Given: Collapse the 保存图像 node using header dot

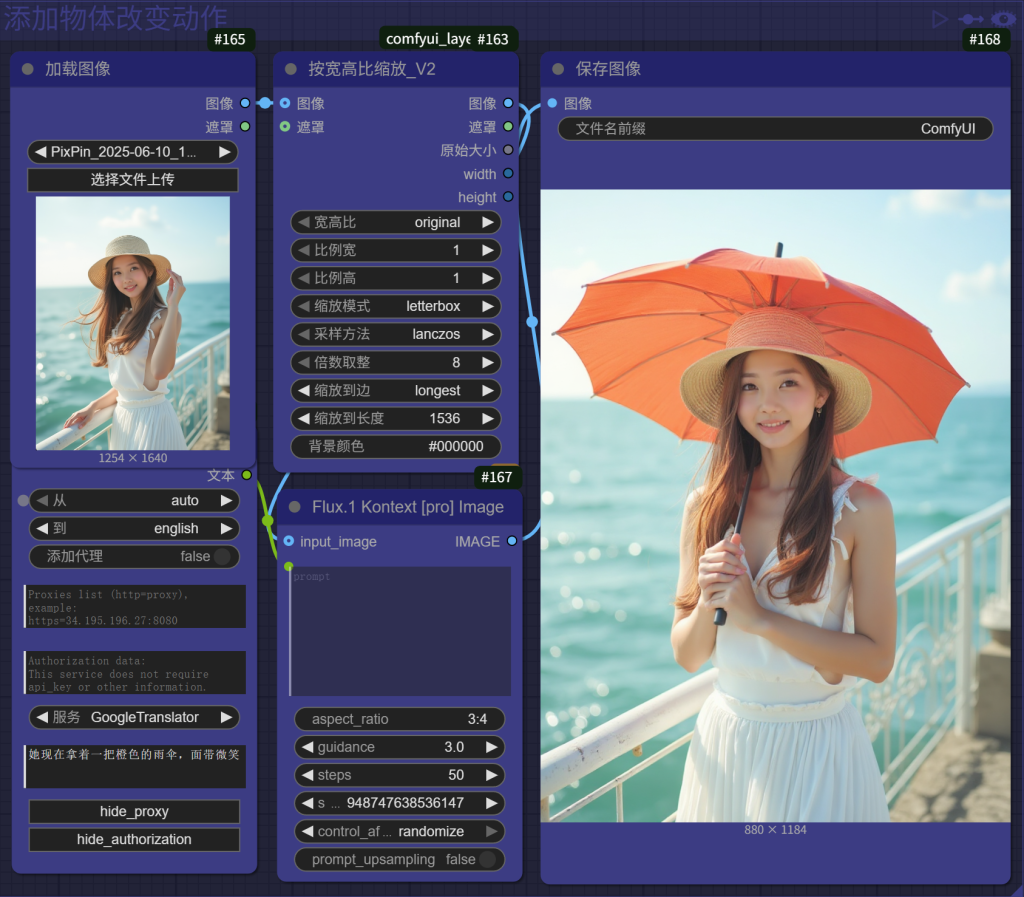Looking at the screenshot, I should 558,69.
